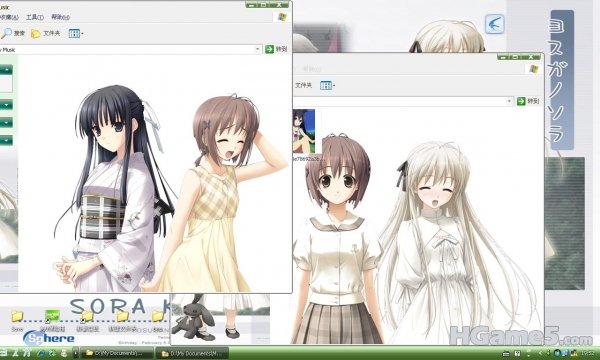Viewport: 600px width, 360px height.
Task: Collapse the open top sidebar pane in My Music
Action: pos(7,70)
